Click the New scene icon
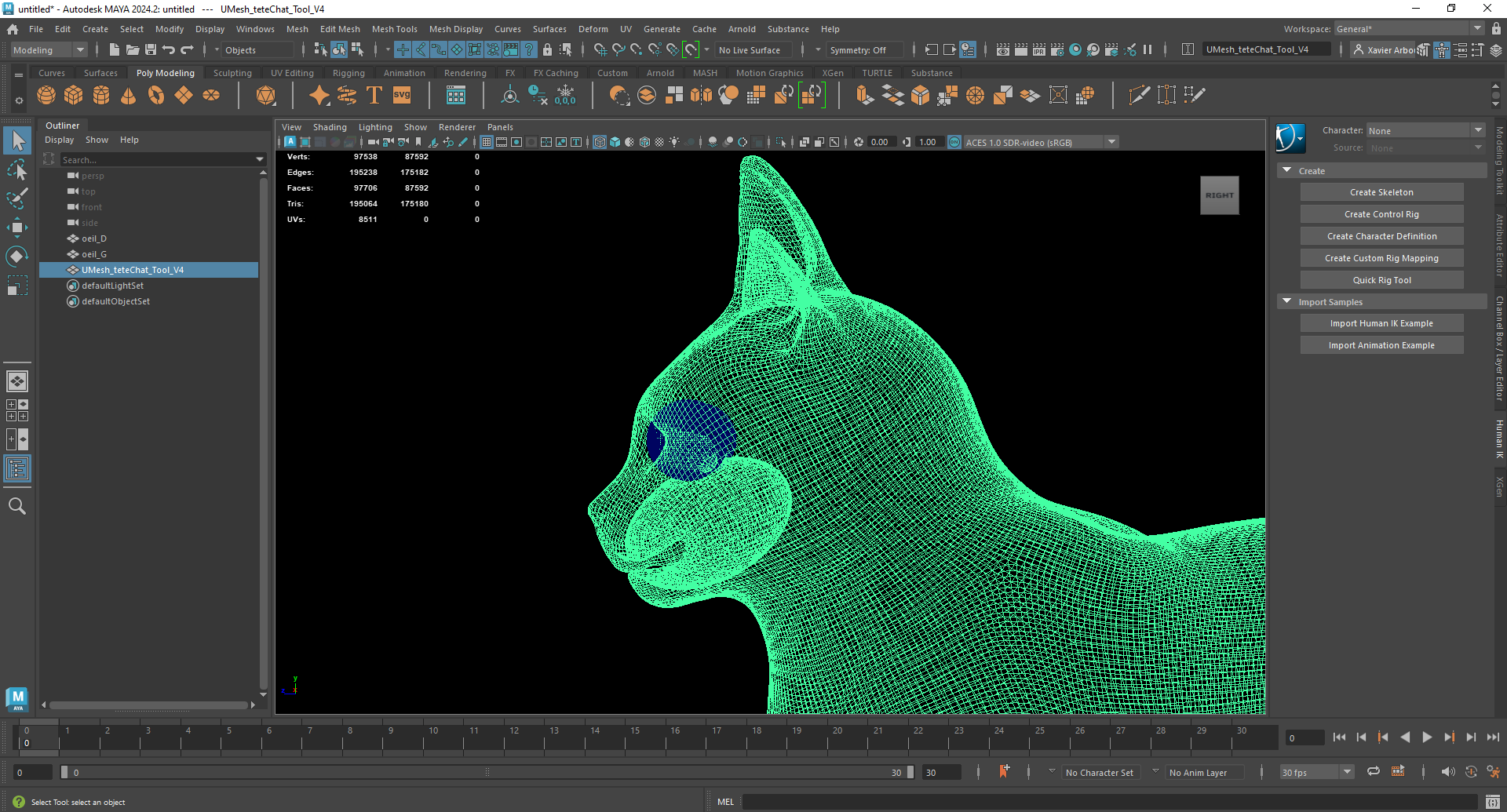Screen dimensions: 1507x812 tap(115, 49)
